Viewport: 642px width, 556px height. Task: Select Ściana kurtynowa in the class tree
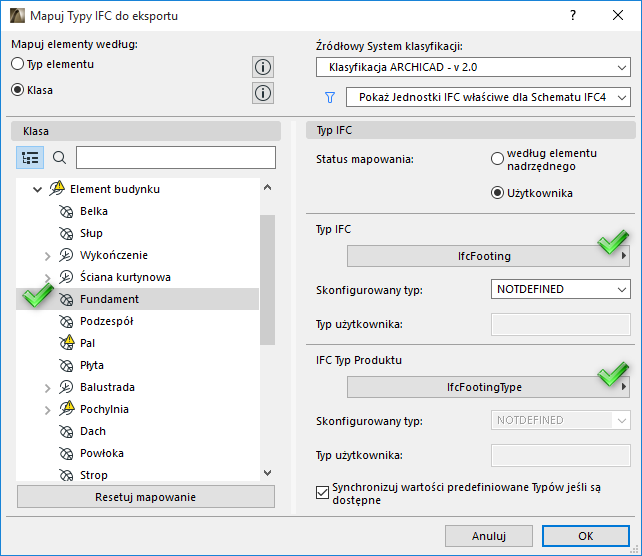pyautogui.click(x=125, y=277)
